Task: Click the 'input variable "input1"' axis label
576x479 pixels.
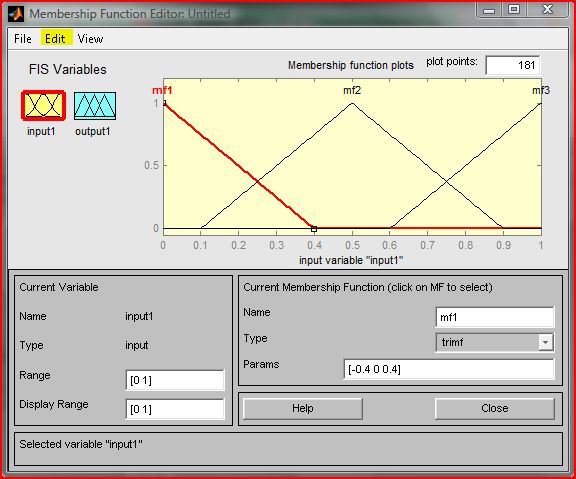Action: (351, 260)
